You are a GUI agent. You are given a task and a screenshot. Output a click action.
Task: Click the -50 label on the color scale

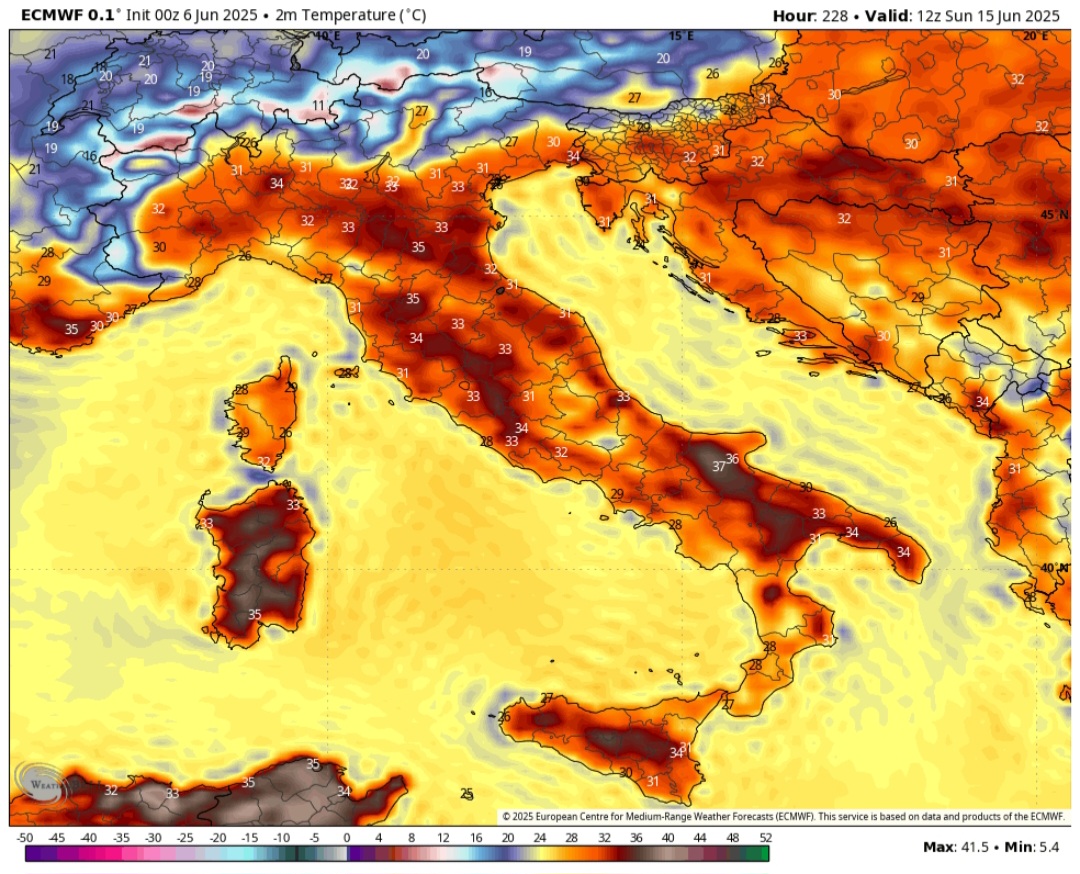[25, 837]
